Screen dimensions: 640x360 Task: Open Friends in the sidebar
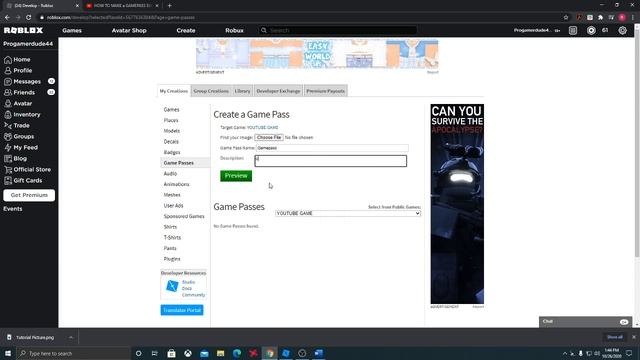pyautogui.click(x=20, y=93)
